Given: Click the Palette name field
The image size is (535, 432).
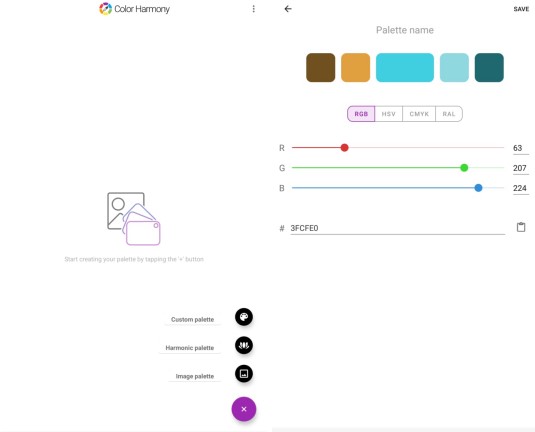Looking at the screenshot, I should coord(405,30).
